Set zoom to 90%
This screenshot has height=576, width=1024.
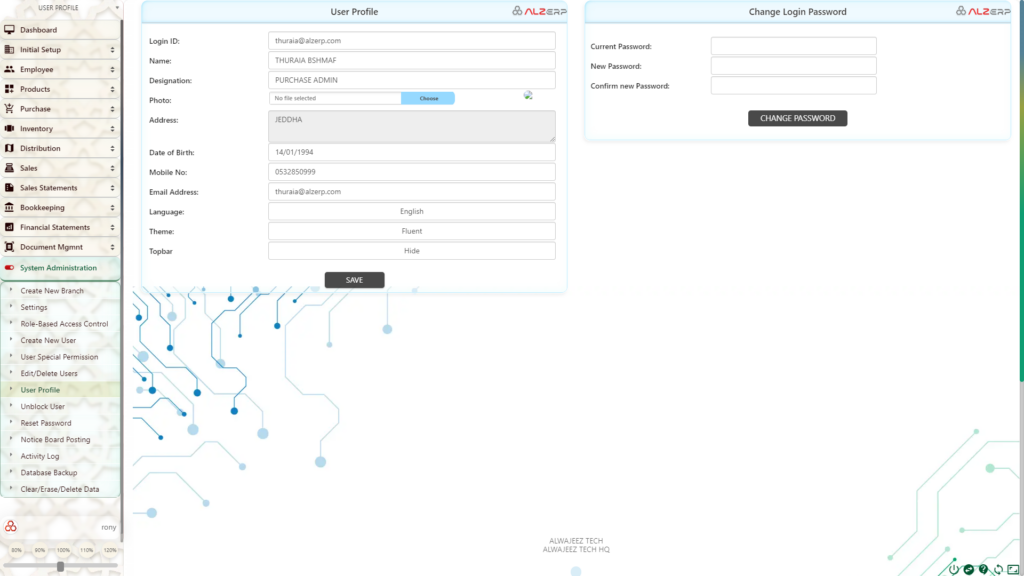click(40, 550)
